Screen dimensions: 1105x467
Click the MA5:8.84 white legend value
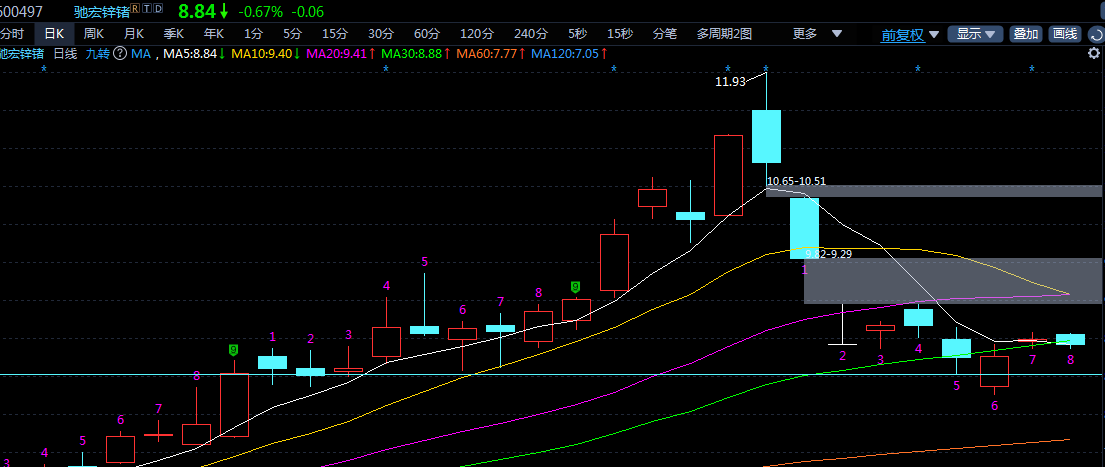190,54
